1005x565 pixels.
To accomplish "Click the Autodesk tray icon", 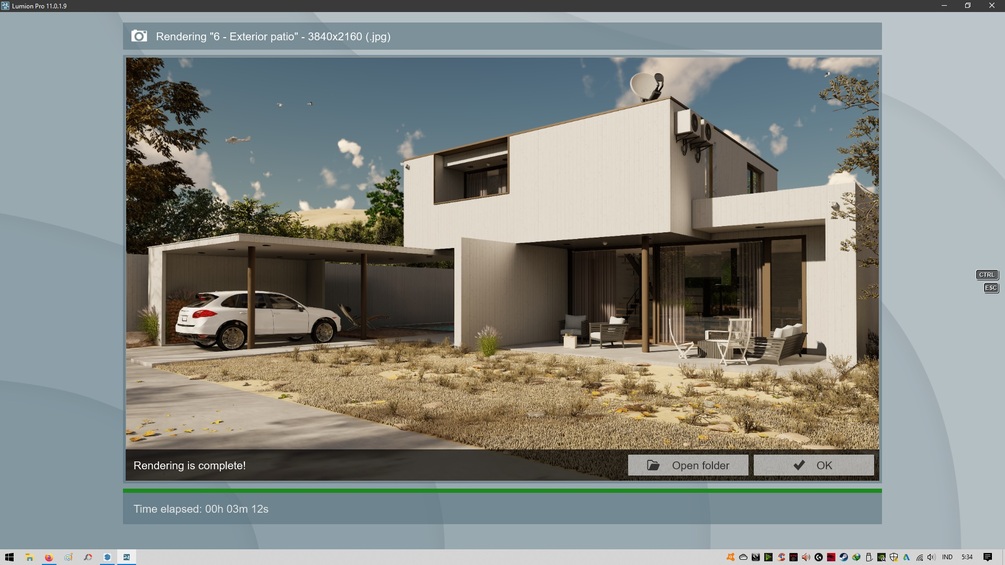I will pos(906,557).
